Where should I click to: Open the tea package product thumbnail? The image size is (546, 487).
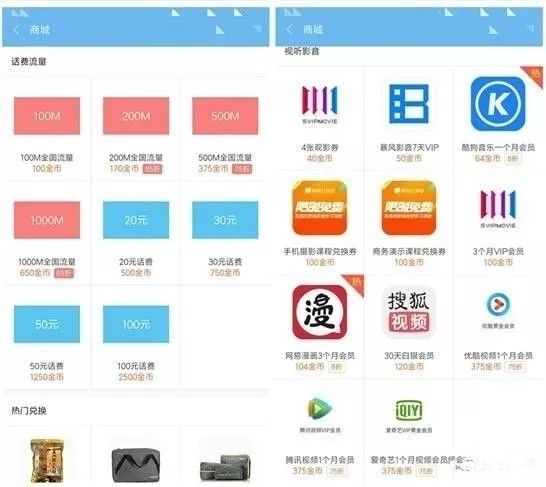pos(47,461)
